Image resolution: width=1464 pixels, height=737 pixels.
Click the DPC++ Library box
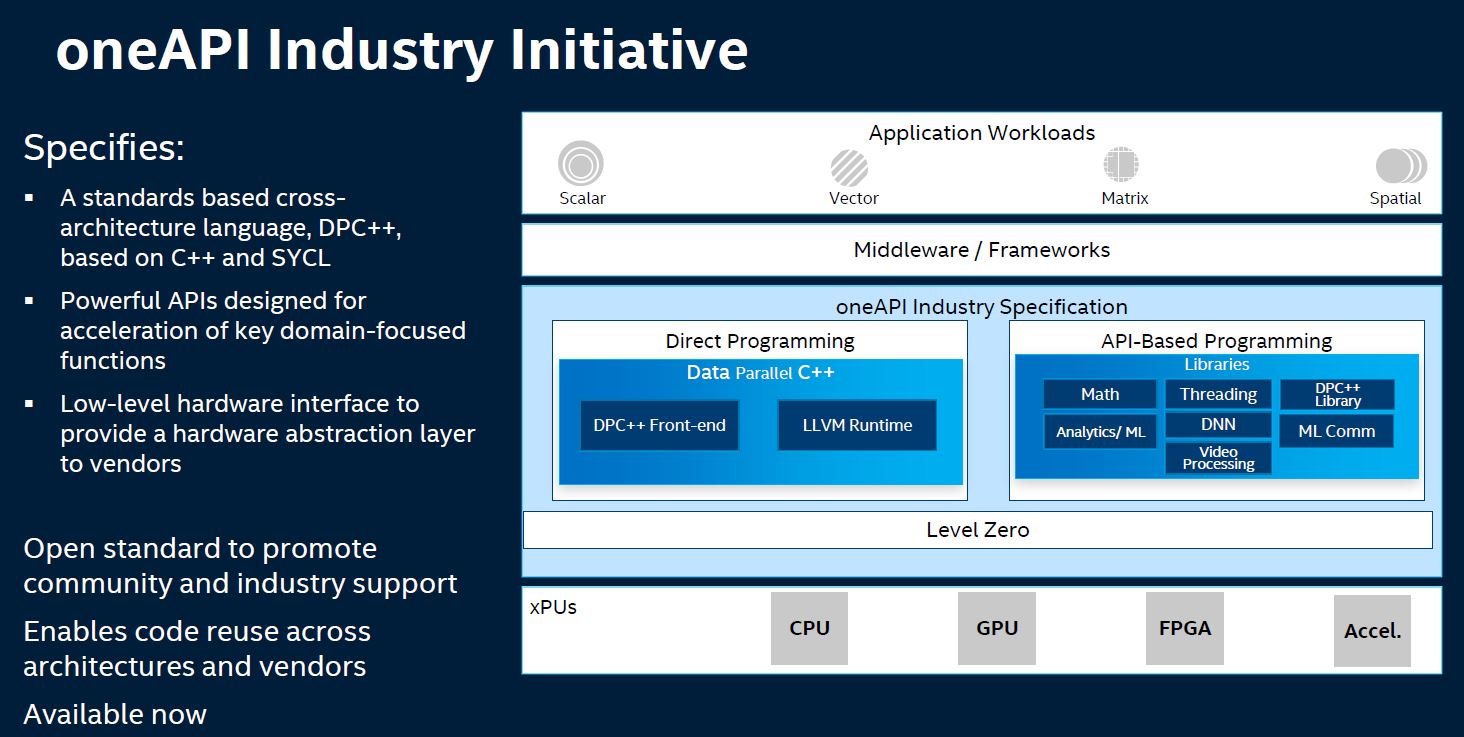[x=1337, y=394]
